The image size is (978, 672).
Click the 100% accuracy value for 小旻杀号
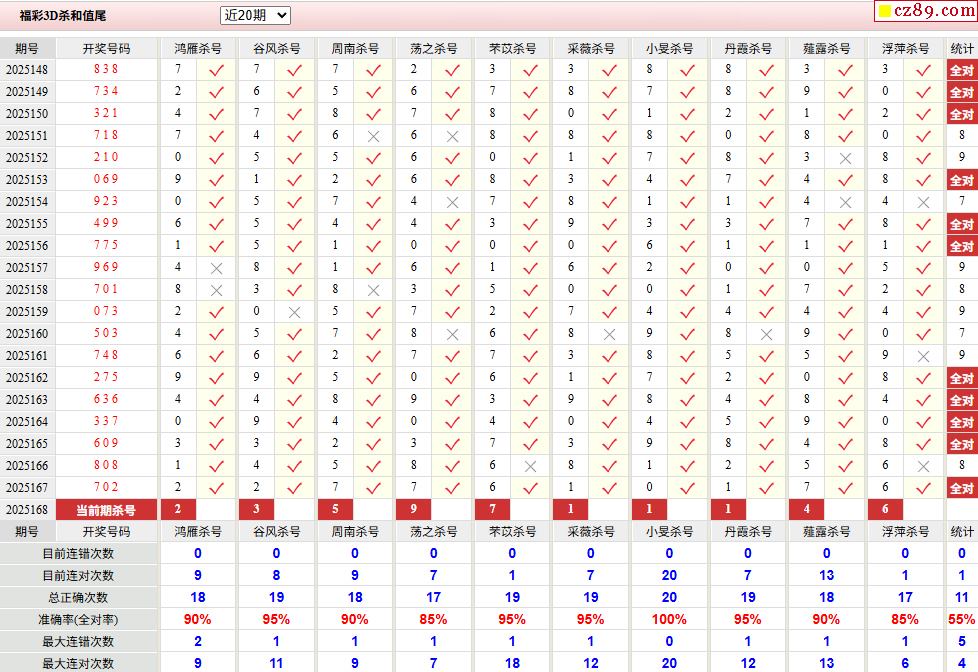click(669, 620)
